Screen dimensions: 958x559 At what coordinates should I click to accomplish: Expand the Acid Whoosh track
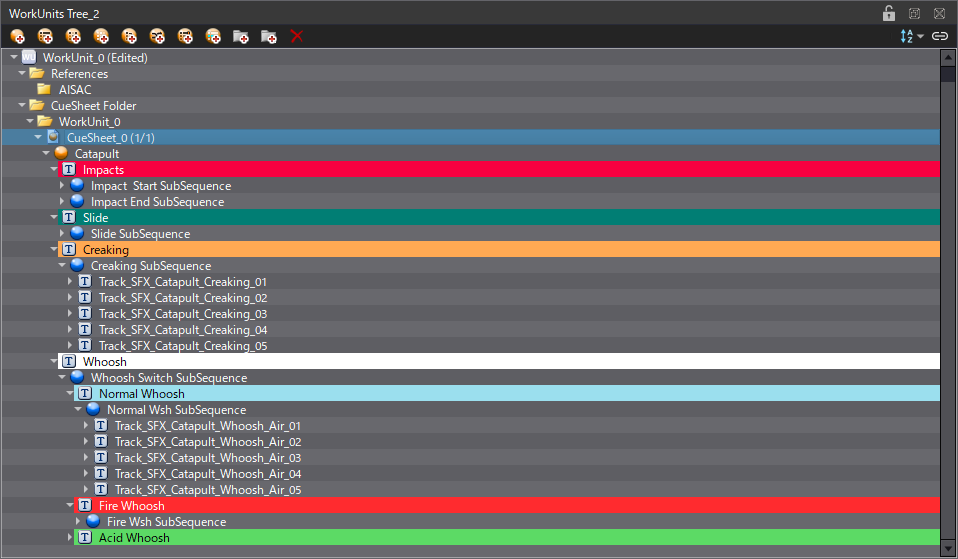pyautogui.click(x=70, y=537)
